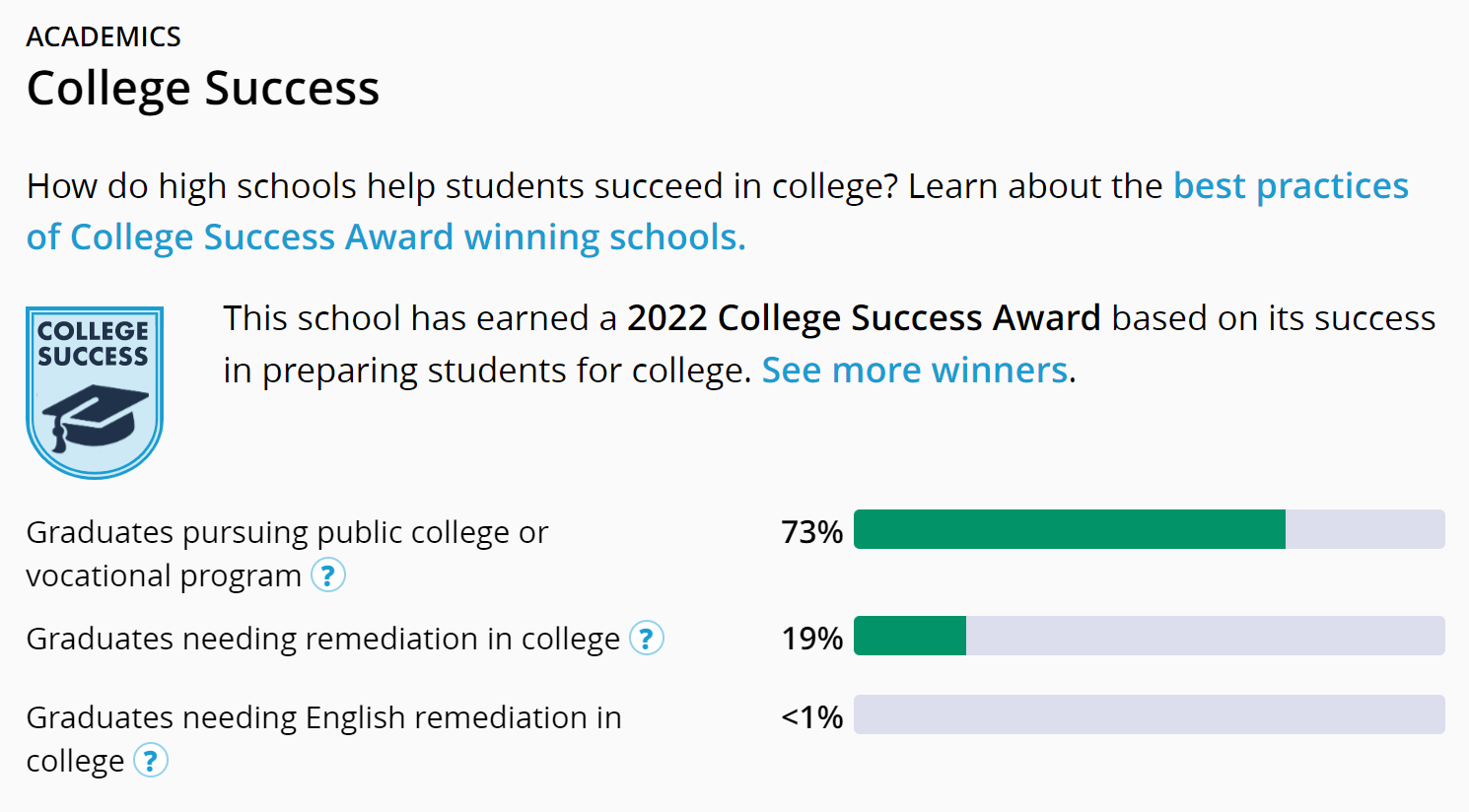Follow the See more winners link
The image size is (1469, 812).
coord(914,371)
